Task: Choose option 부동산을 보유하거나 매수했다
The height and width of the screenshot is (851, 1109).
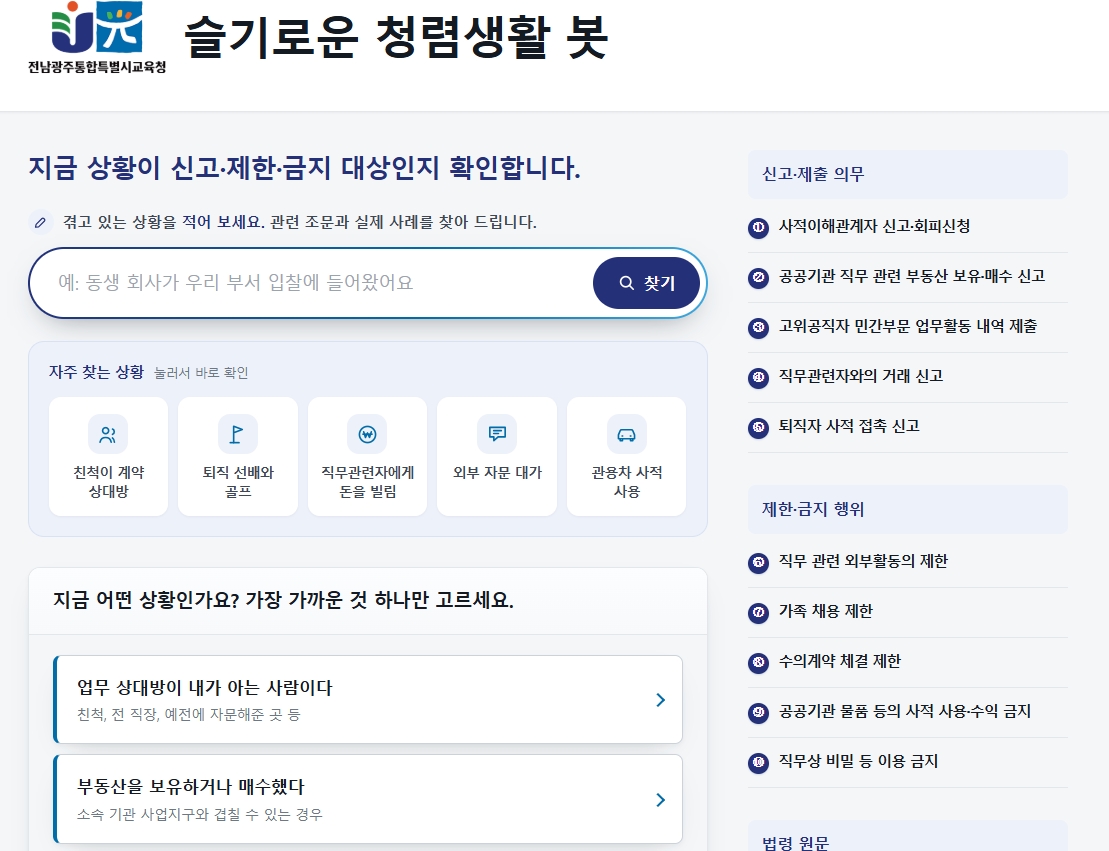Action: click(368, 799)
